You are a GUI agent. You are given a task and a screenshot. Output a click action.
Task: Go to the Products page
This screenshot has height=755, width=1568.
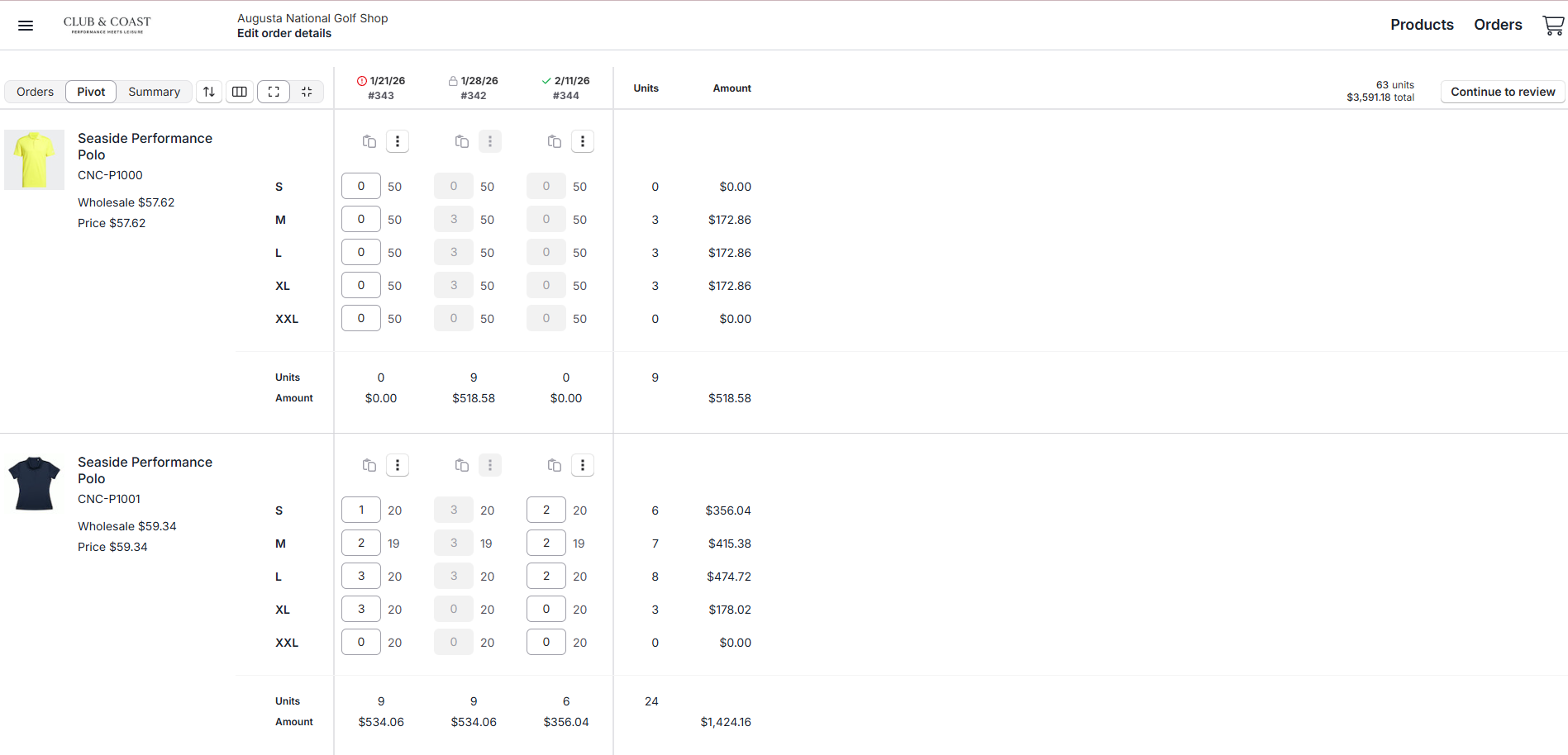tap(1421, 25)
